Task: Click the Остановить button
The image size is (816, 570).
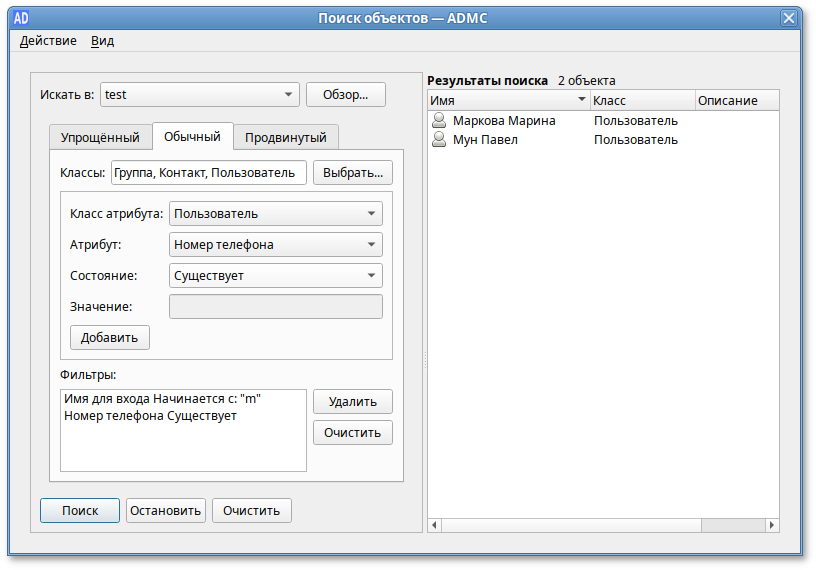Action: (x=165, y=511)
